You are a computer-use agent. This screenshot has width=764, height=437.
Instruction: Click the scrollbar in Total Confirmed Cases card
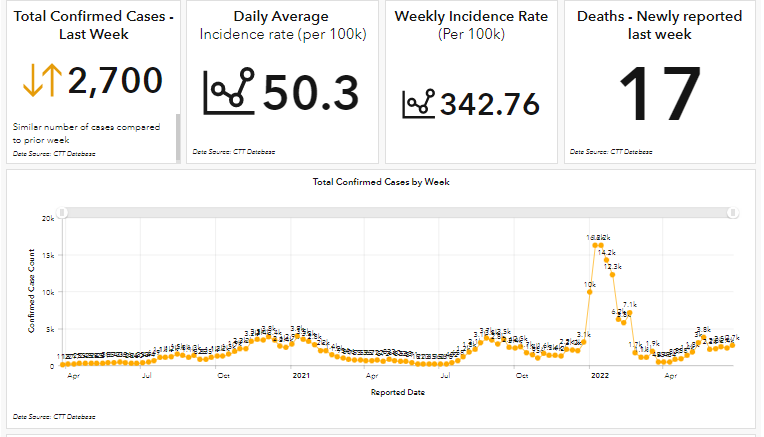tap(178, 136)
